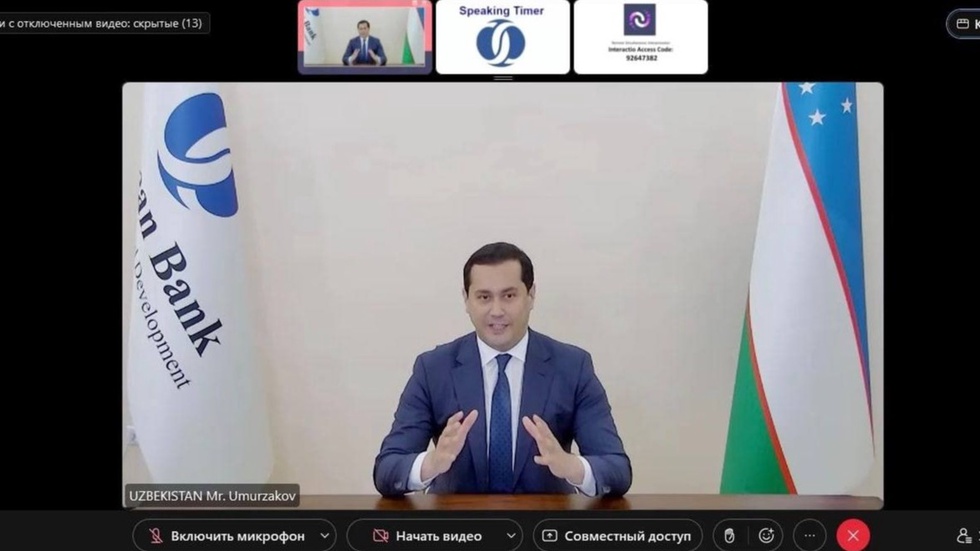Click the crossed-out camera icon
980x551 pixels.
click(380, 536)
